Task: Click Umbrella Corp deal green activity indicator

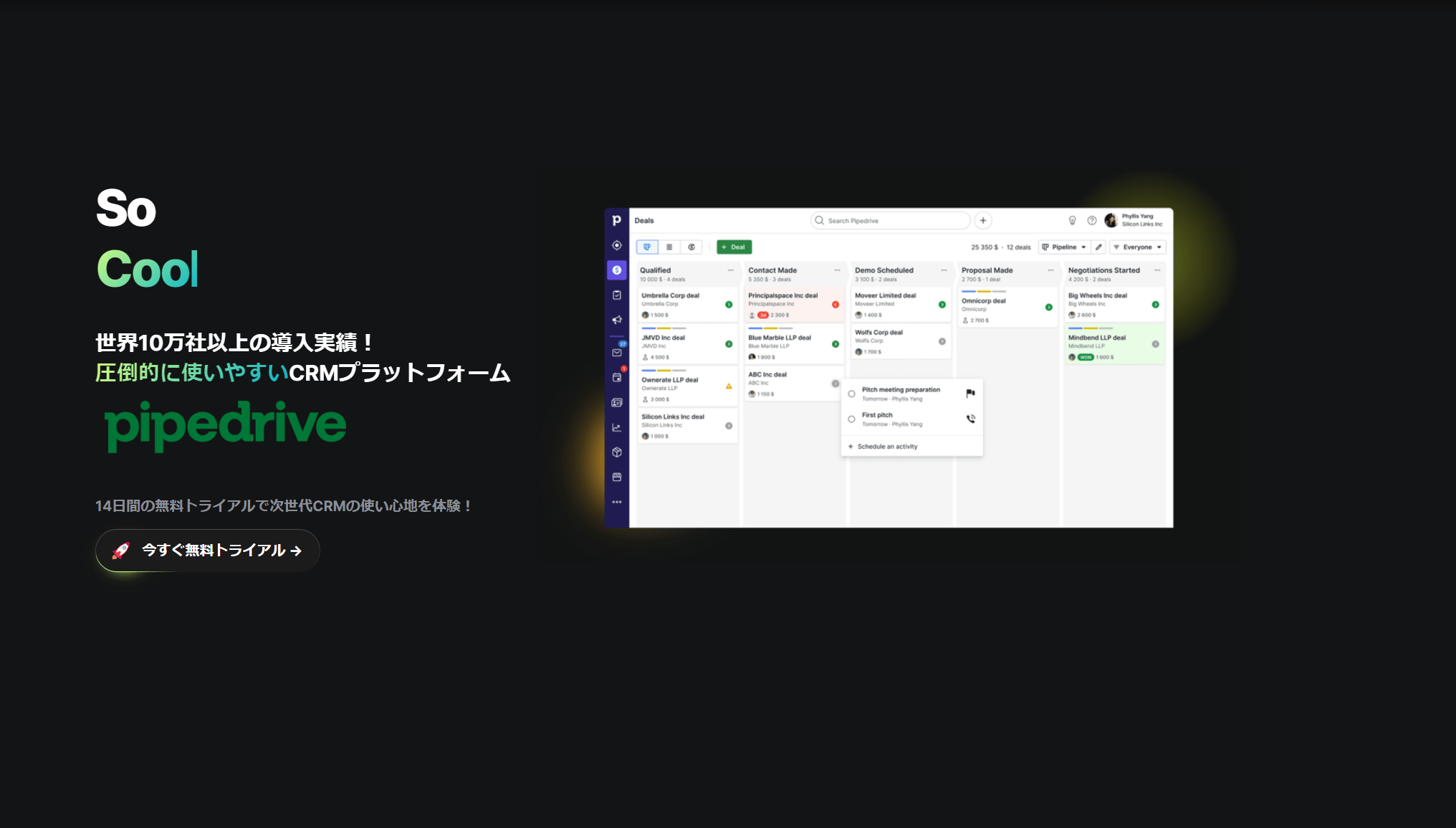Action: pyautogui.click(x=729, y=305)
